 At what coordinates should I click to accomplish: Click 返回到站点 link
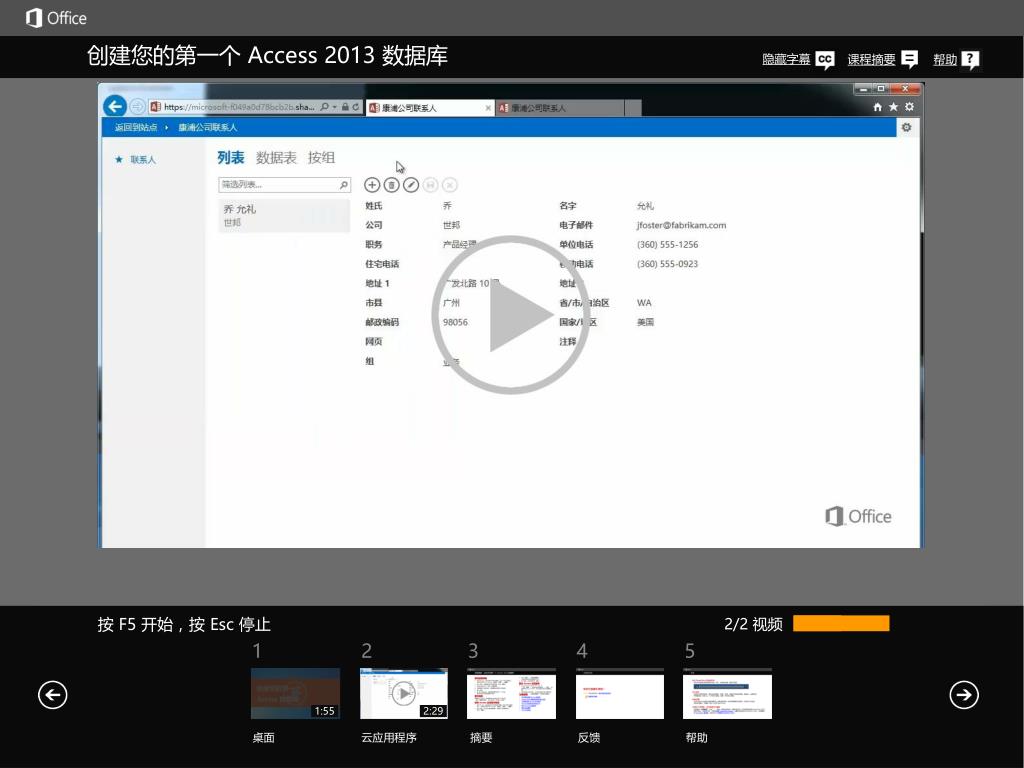tap(136, 127)
